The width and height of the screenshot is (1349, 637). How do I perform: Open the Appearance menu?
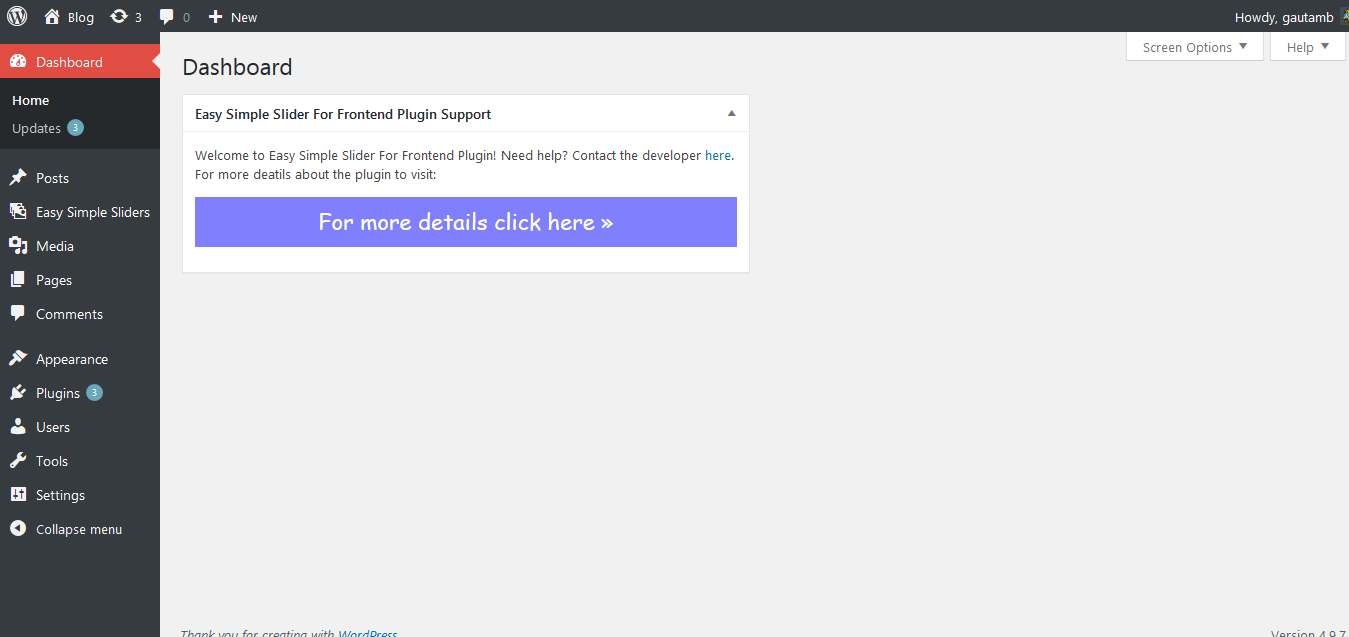[x=72, y=359]
